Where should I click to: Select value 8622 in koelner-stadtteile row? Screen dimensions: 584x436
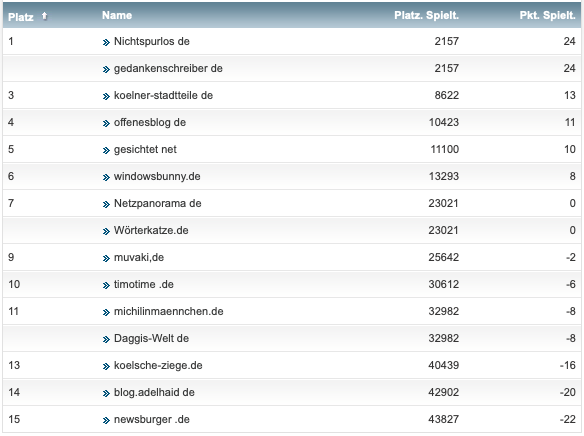click(x=447, y=95)
